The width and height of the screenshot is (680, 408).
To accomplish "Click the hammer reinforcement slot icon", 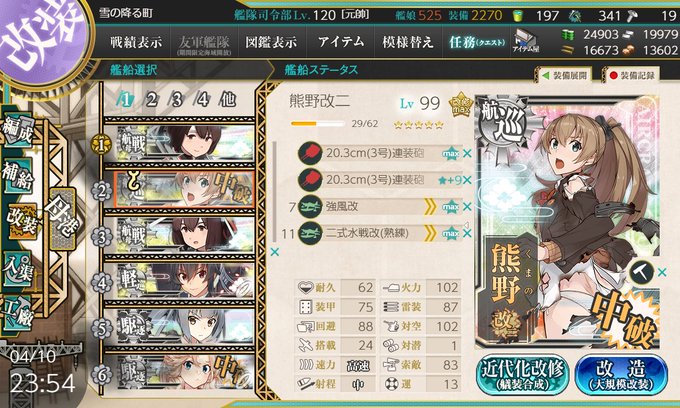I will (641, 272).
